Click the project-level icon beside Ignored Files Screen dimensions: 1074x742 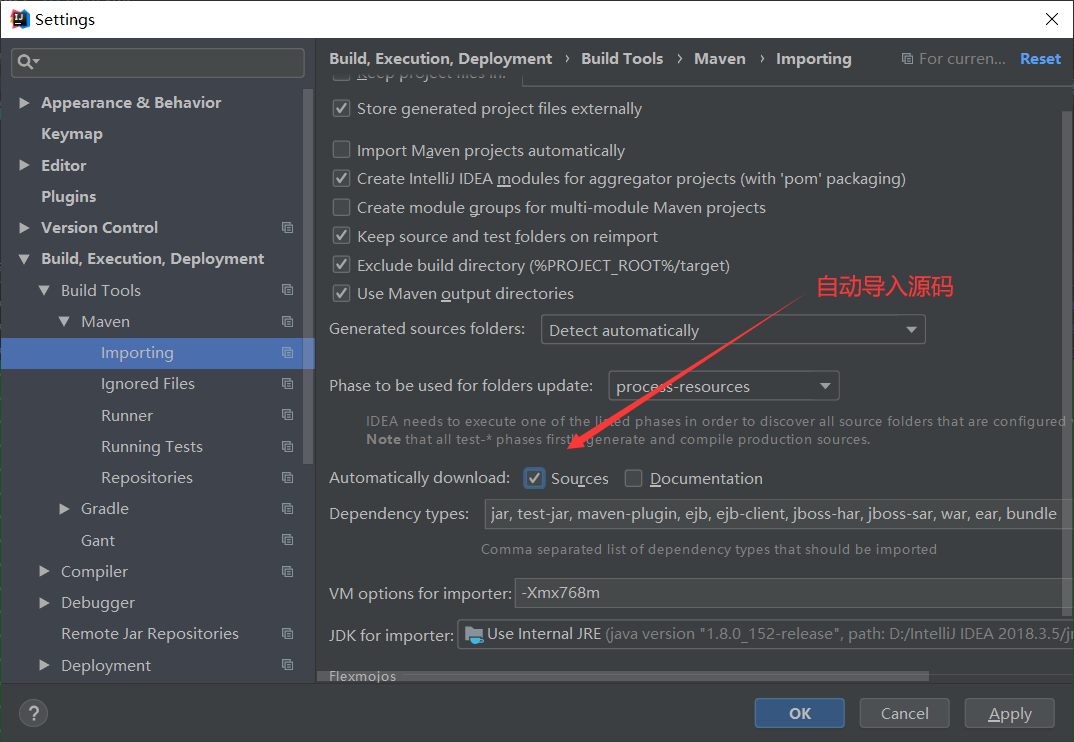(x=288, y=384)
